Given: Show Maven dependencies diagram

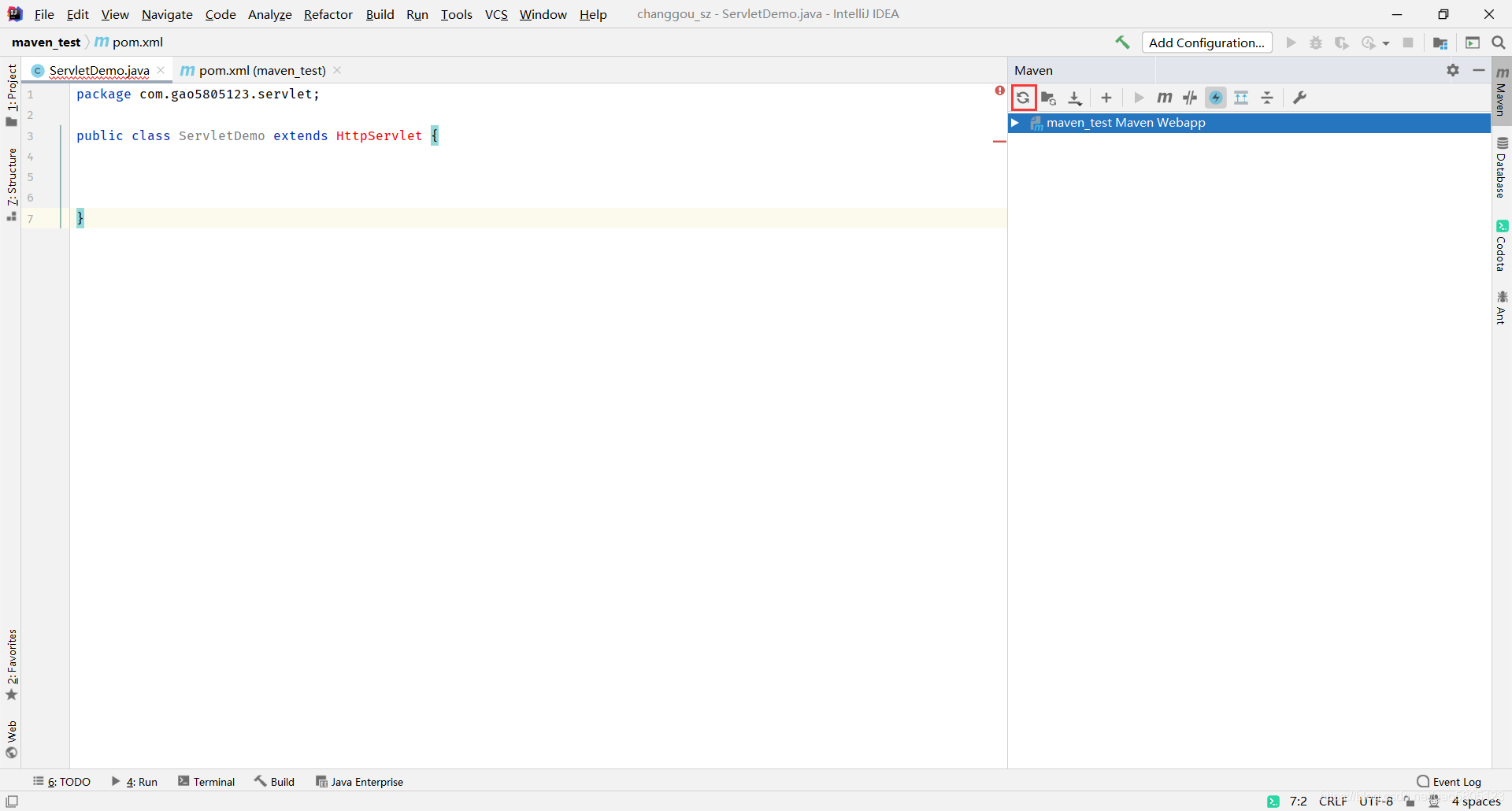Looking at the screenshot, I should click(x=1242, y=98).
